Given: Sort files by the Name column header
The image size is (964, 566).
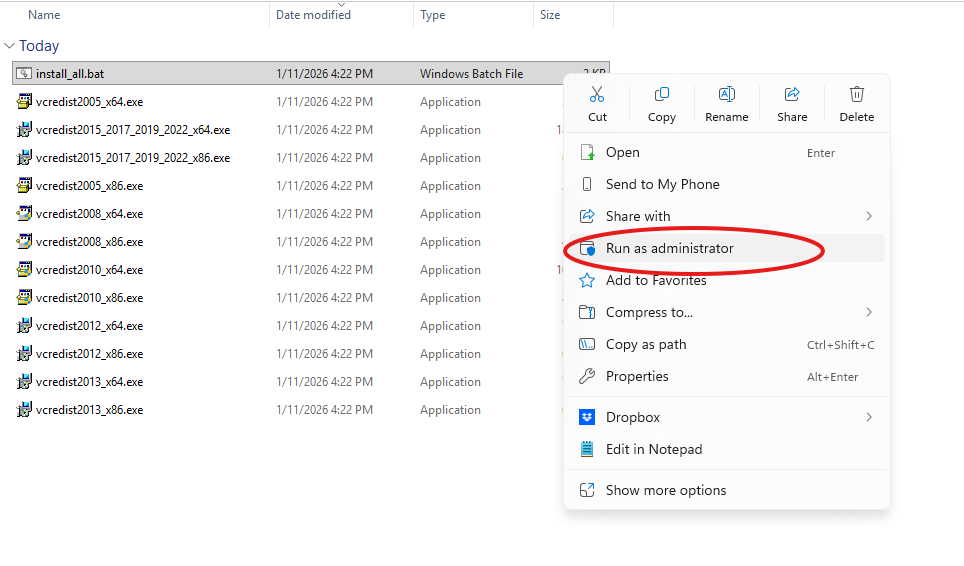Looking at the screenshot, I should pyautogui.click(x=44, y=15).
